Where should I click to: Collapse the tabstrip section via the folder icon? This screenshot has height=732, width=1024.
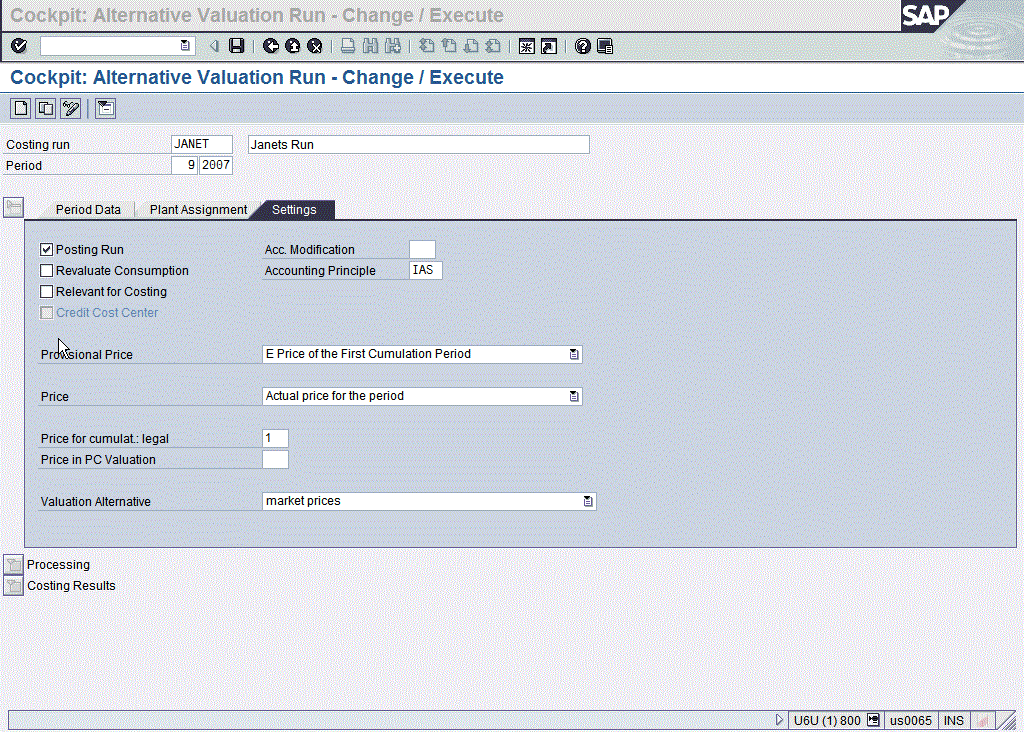tap(14, 208)
